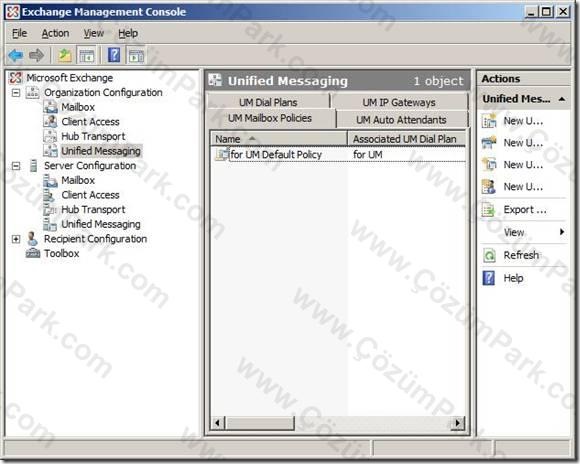Viewport: 580px width, 464px height.
Task: Click horizontal scrollbar right arrow
Action: point(458,423)
